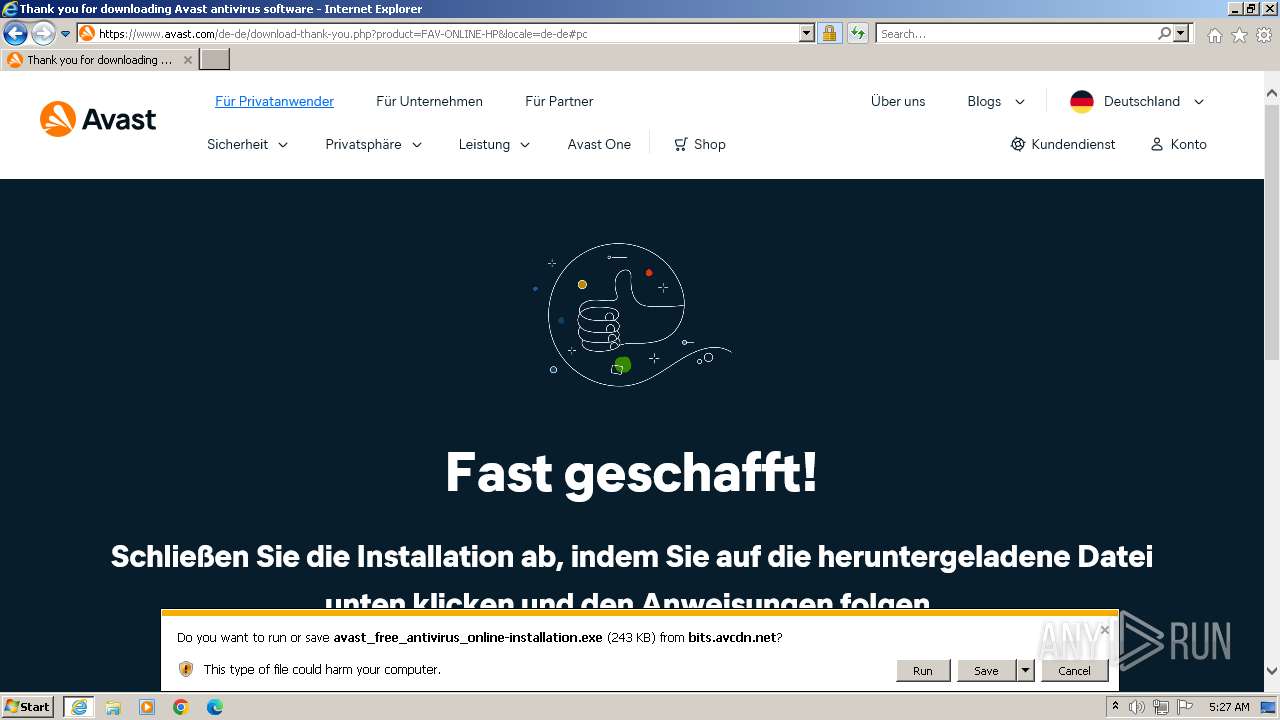Click the IE Search input box
The width and height of the screenshot is (1280, 720).
click(1016, 33)
